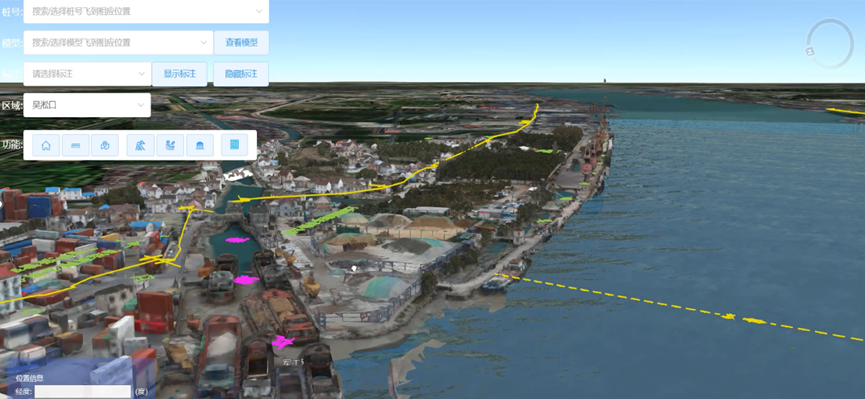Click the home view icon
This screenshot has height=399, width=865.
(x=46, y=145)
